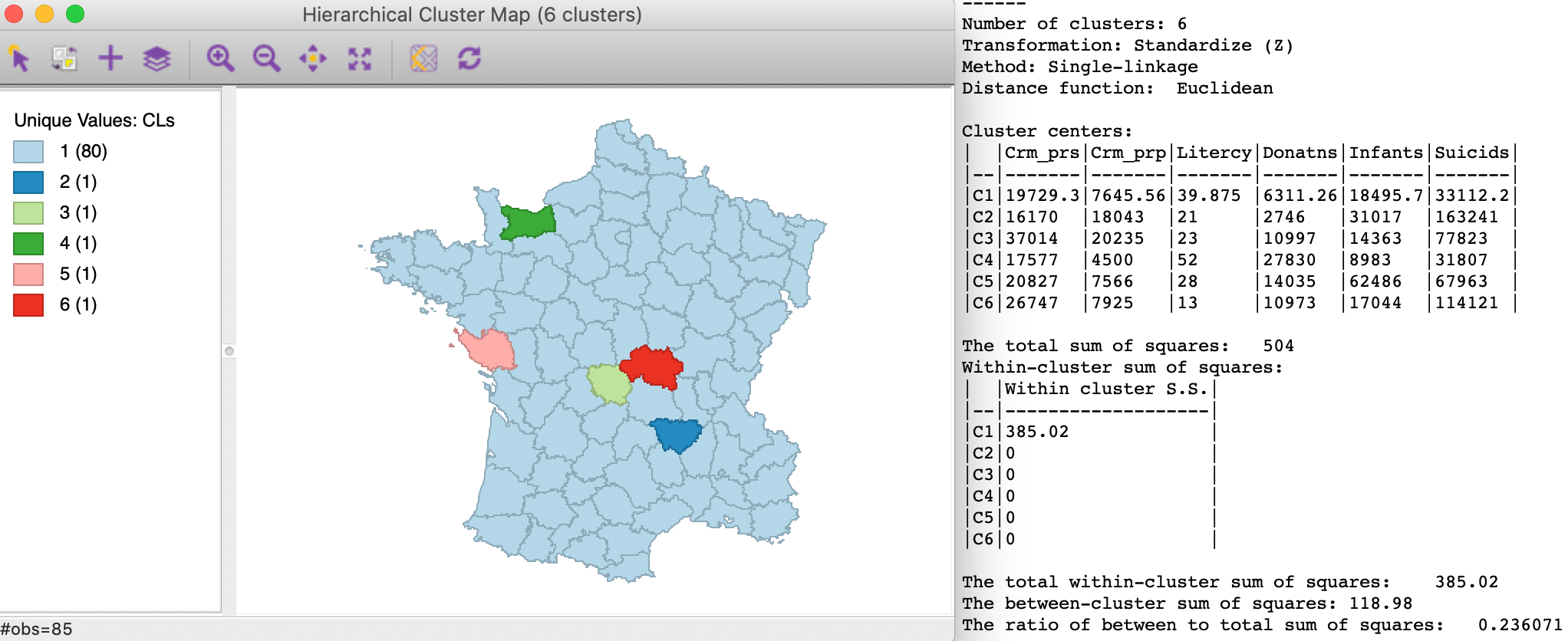Image resolution: width=1568 pixels, height=641 pixels.
Task: Click the invert selection icon
Action: tap(64, 58)
